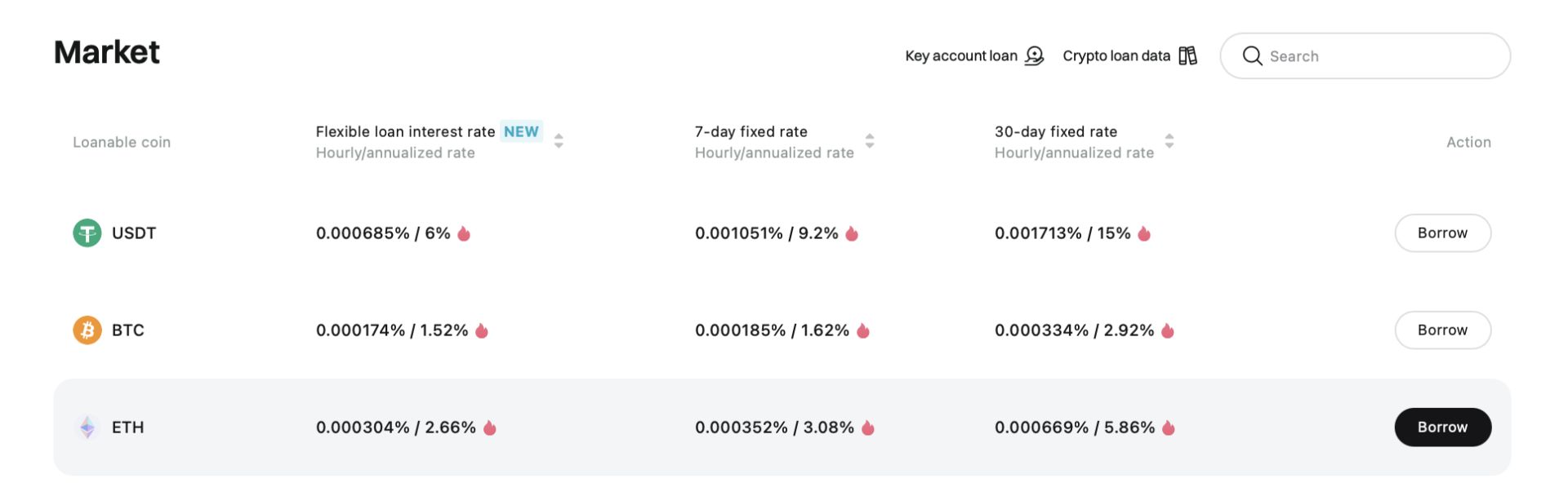
Task: Sort by 30-day fixed rate arrows
Action: point(1169,141)
